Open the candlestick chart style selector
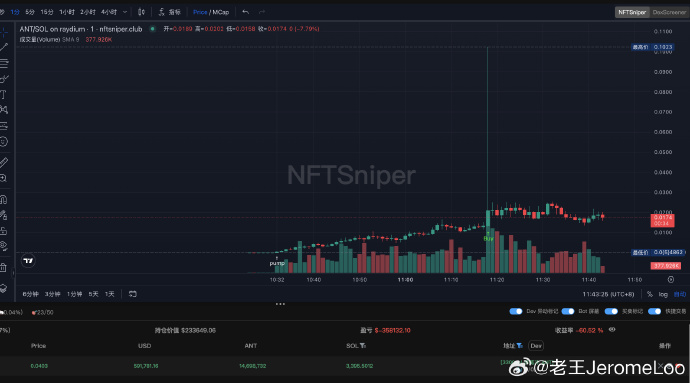The height and width of the screenshot is (383, 690). (141, 12)
